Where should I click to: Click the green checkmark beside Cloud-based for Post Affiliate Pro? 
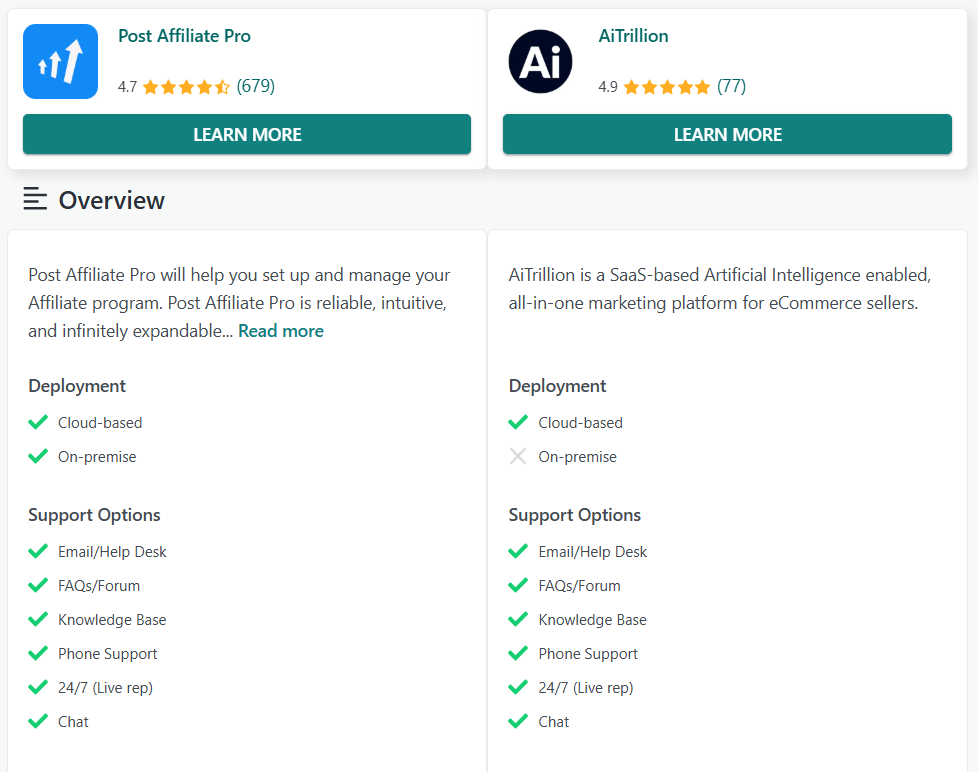coord(37,422)
